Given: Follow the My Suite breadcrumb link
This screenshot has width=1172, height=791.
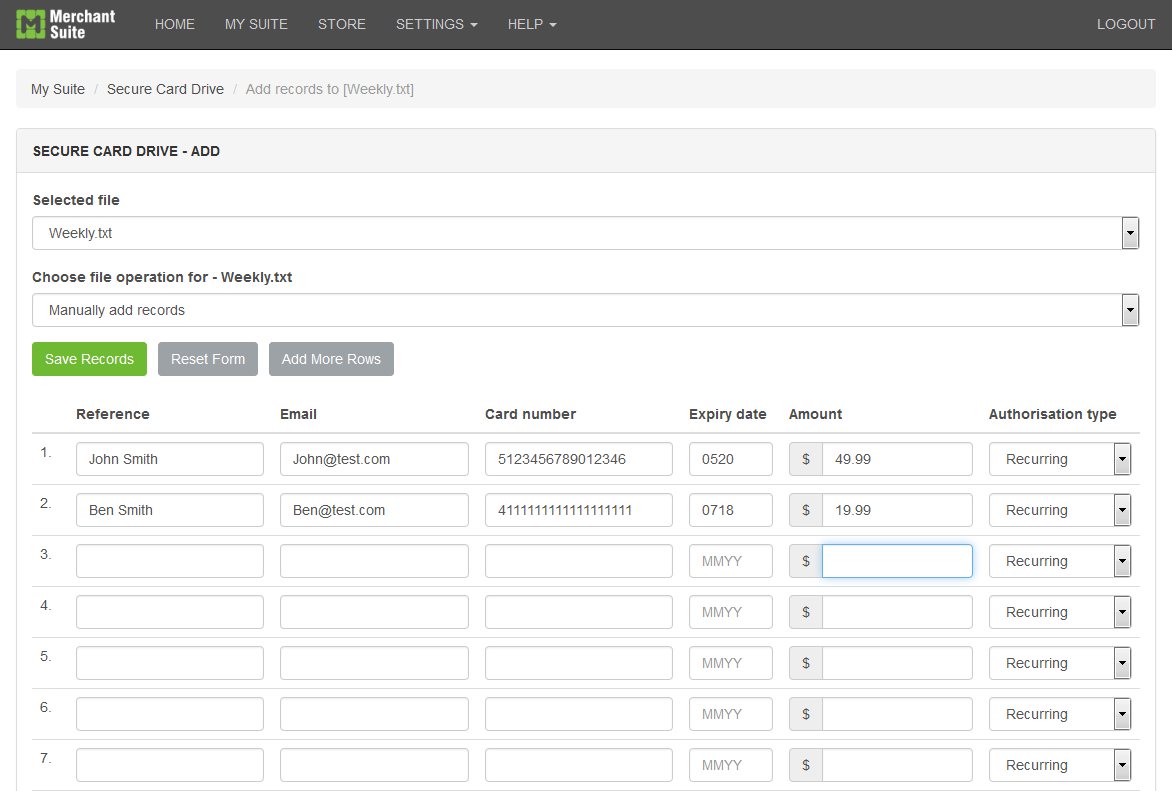Looking at the screenshot, I should 58,89.
